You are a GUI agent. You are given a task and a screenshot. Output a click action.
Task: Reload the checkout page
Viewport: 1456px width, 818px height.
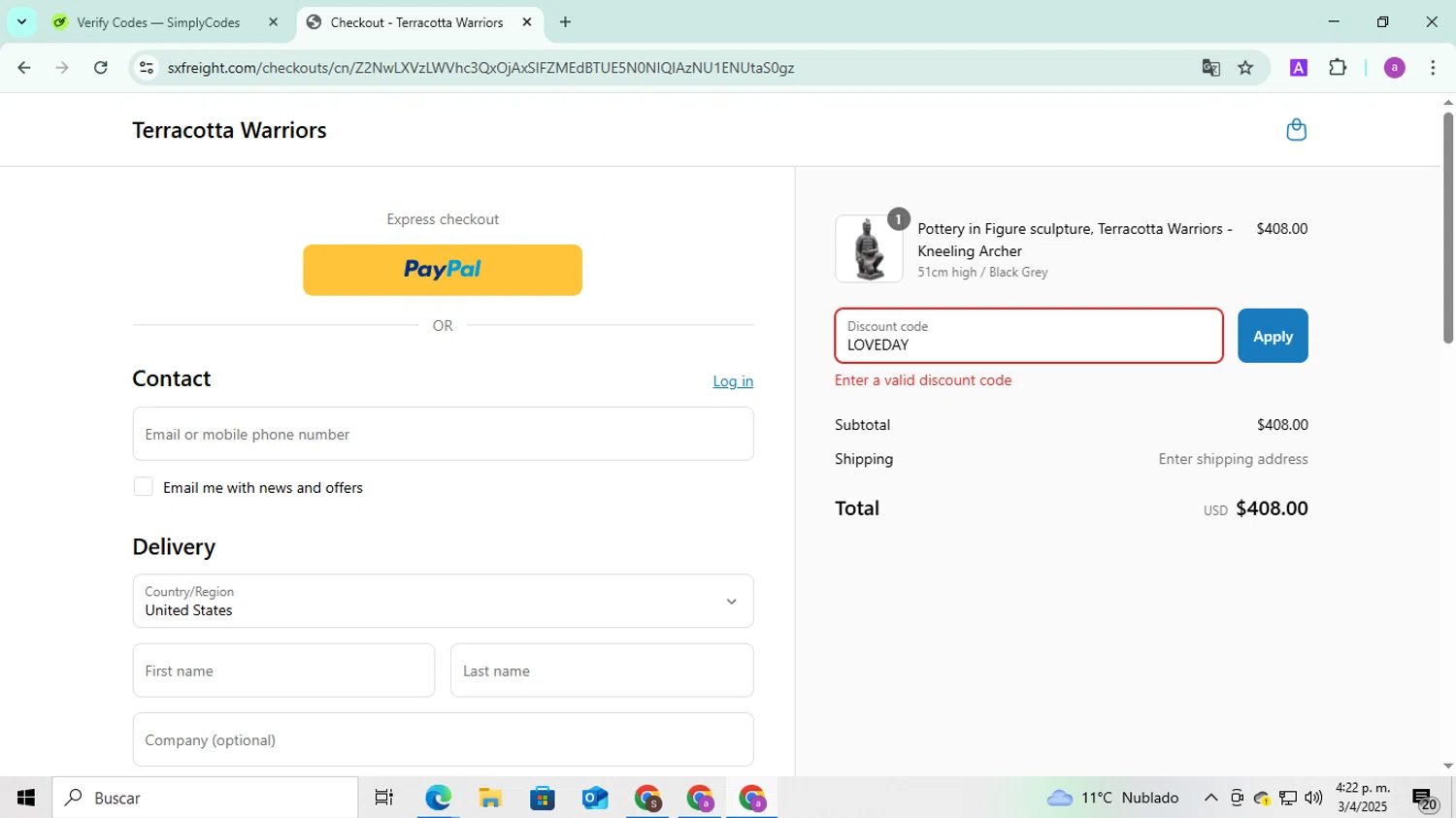tap(101, 68)
